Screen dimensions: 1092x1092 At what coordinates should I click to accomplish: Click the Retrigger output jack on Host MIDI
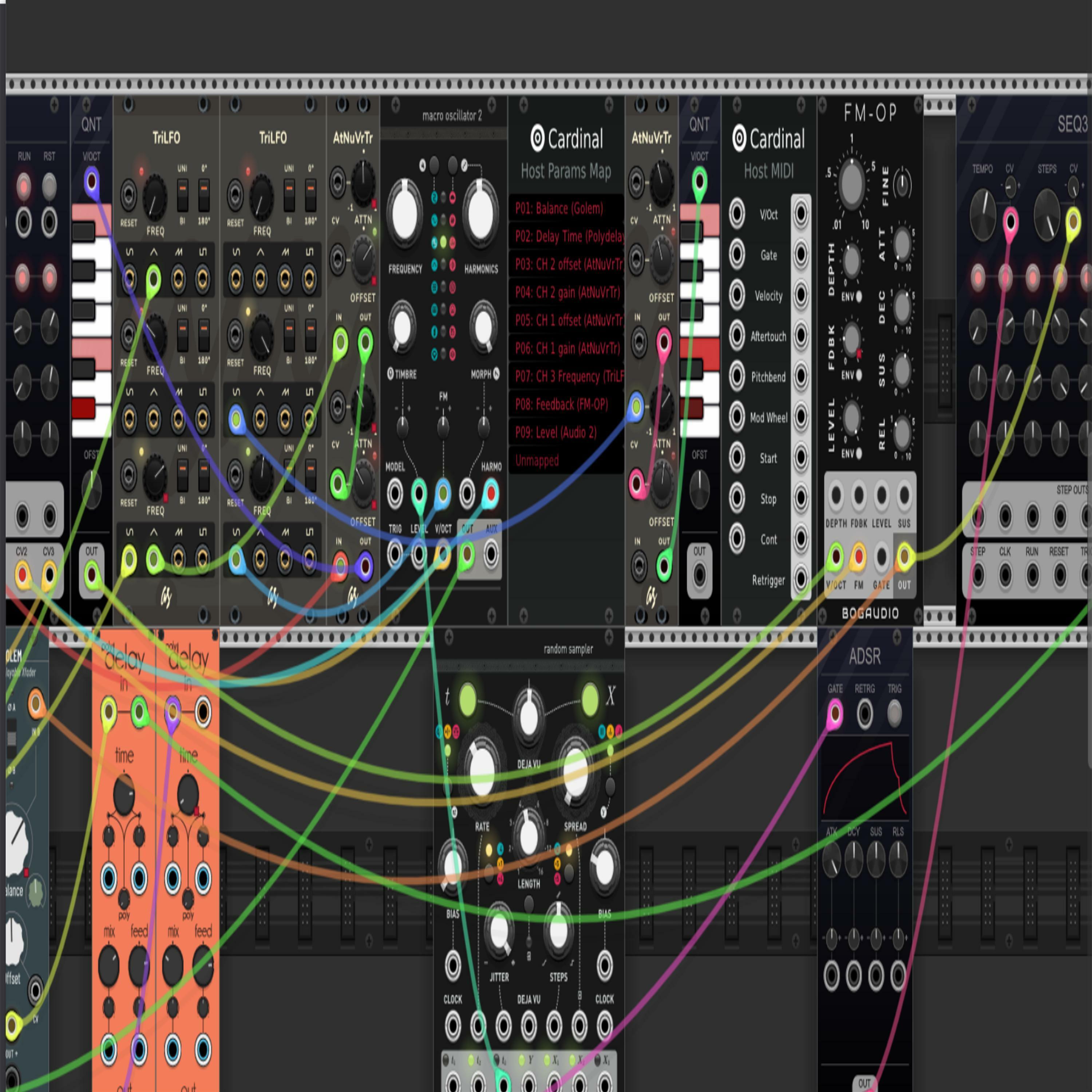(x=801, y=579)
